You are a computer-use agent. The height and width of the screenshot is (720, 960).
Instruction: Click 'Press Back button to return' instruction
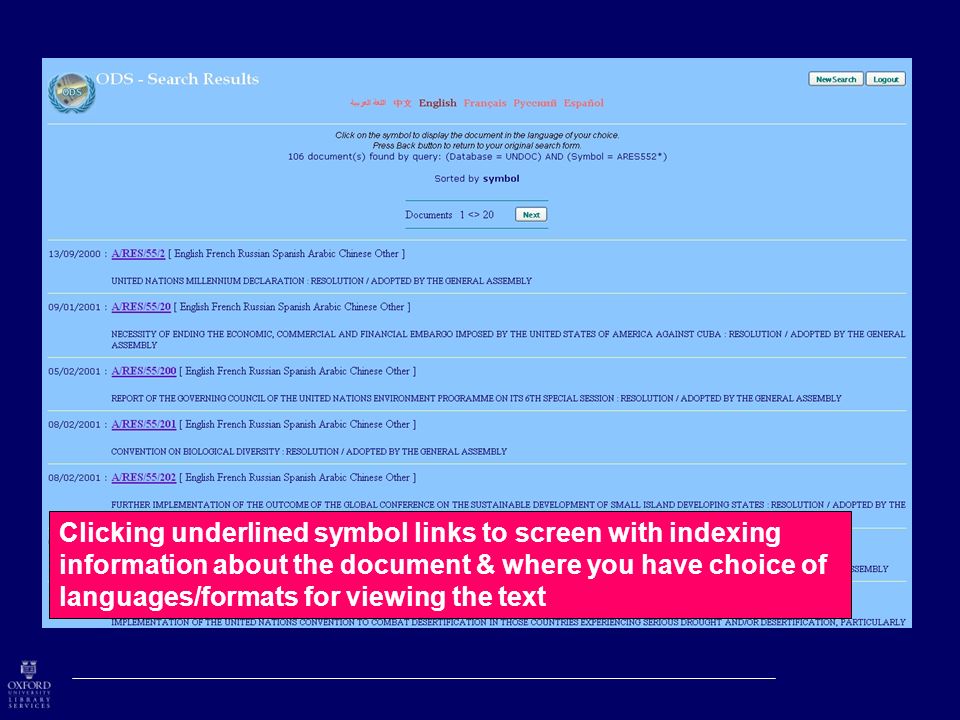(477, 146)
